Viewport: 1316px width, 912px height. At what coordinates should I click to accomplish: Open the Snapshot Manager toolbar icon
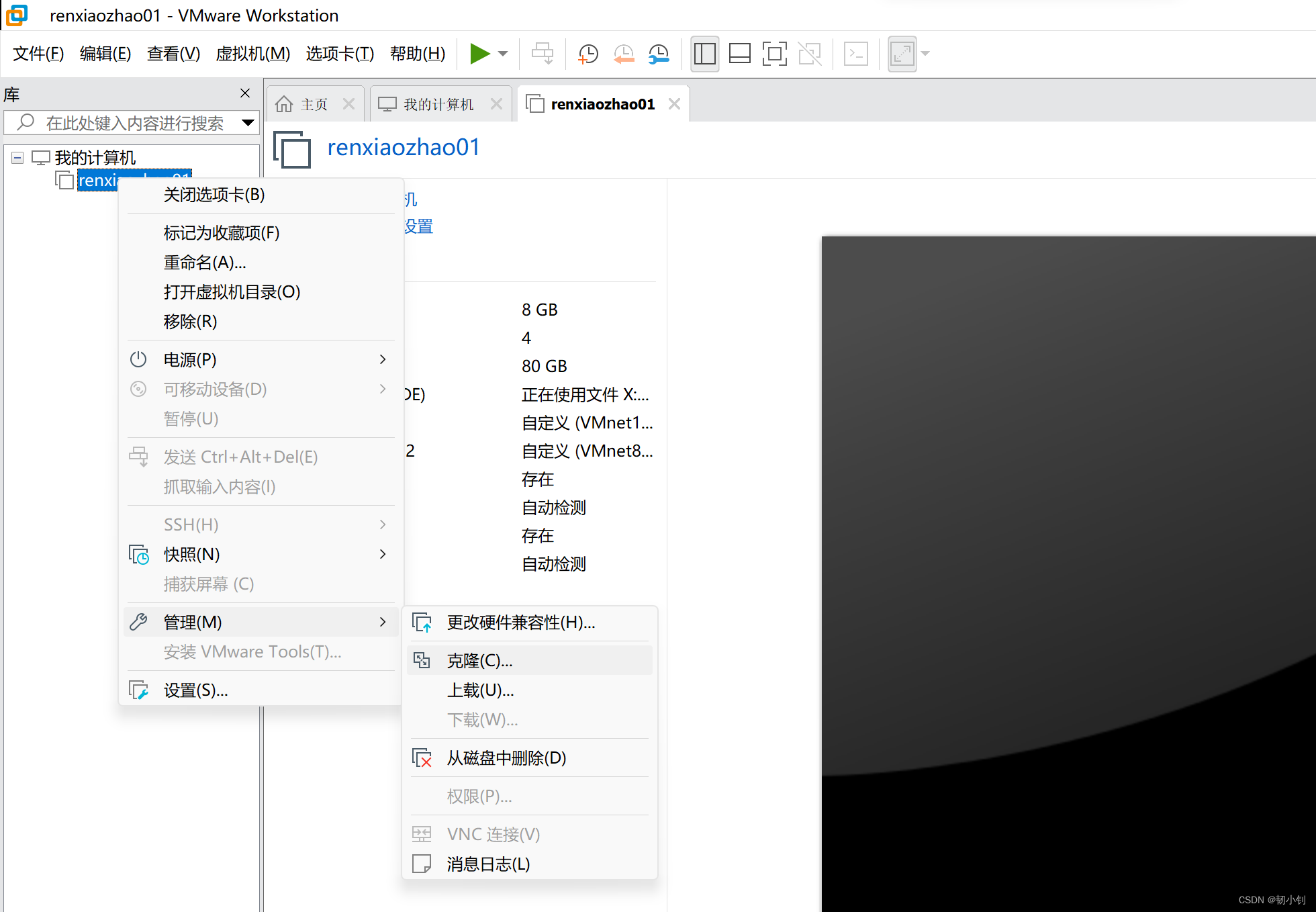(x=659, y=54)
